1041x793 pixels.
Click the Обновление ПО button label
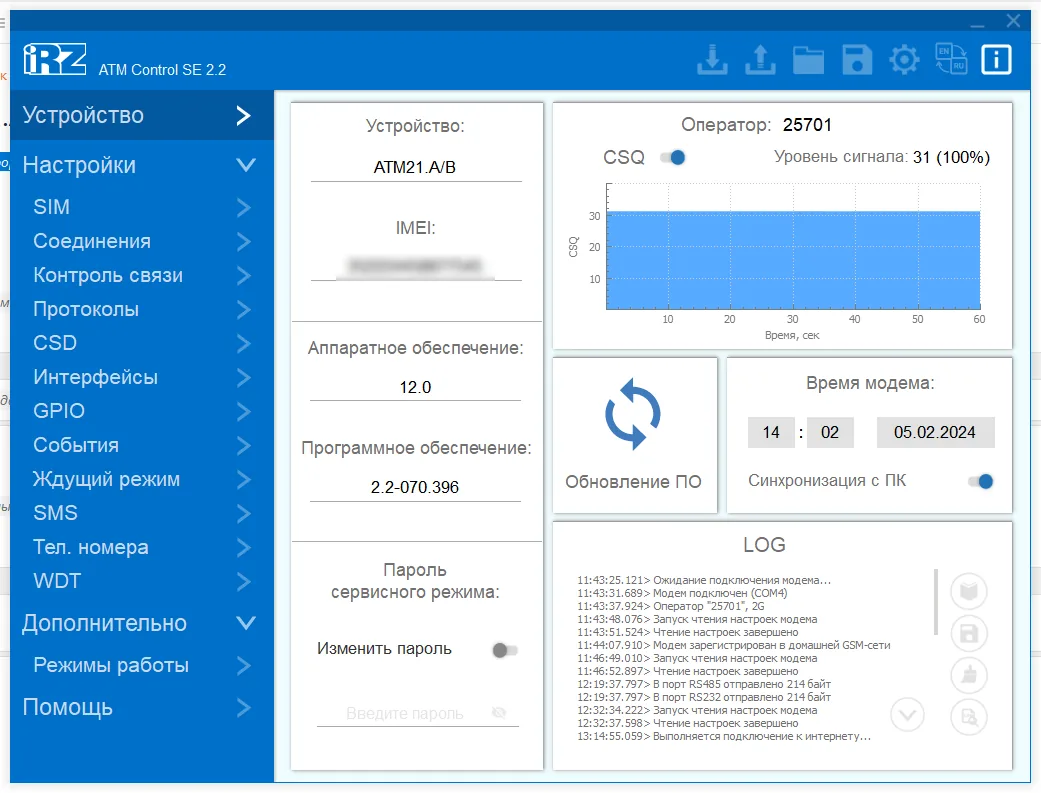click(633, 482)
